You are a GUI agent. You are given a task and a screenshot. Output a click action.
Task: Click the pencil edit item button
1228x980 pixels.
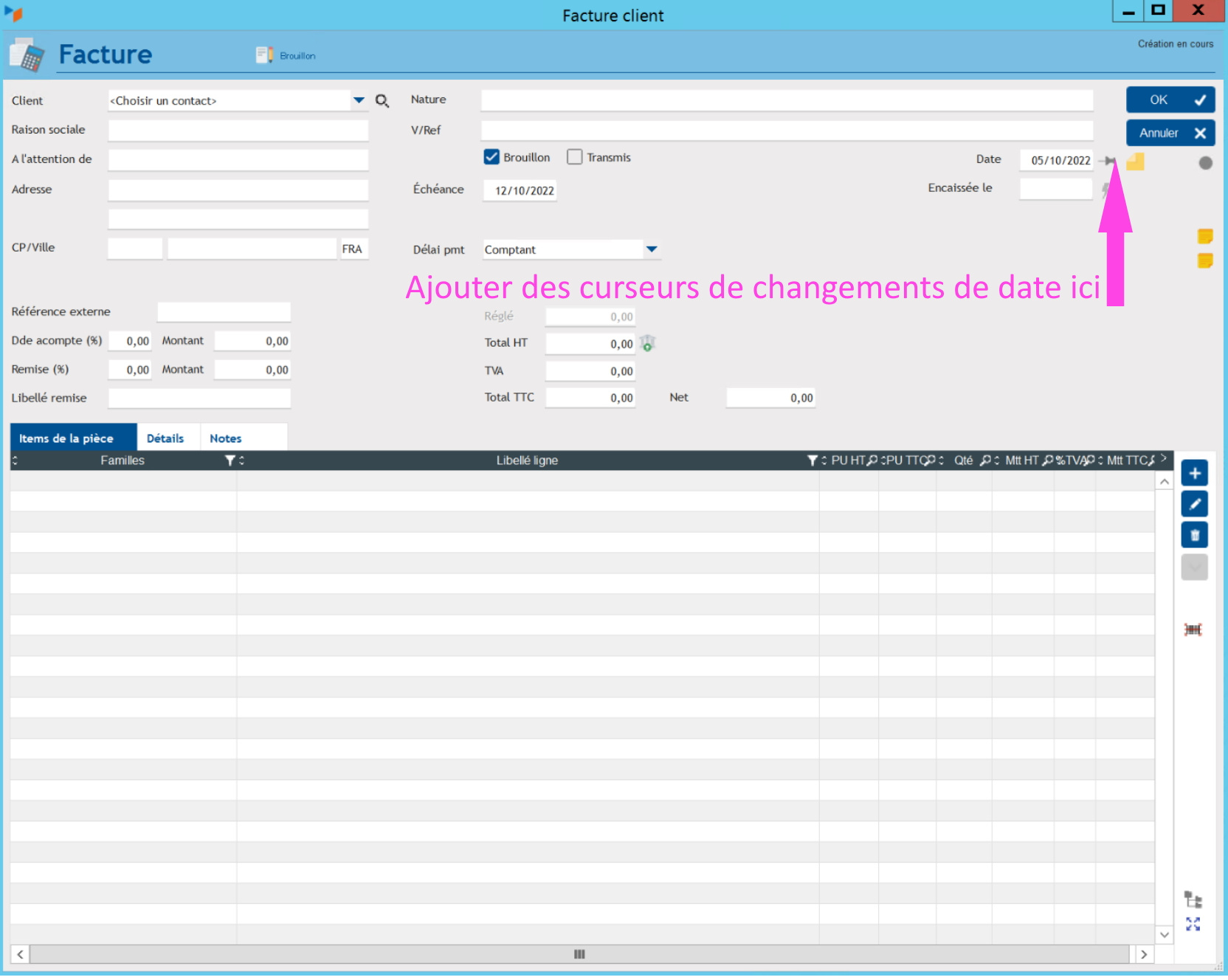tap(1194, 504)
